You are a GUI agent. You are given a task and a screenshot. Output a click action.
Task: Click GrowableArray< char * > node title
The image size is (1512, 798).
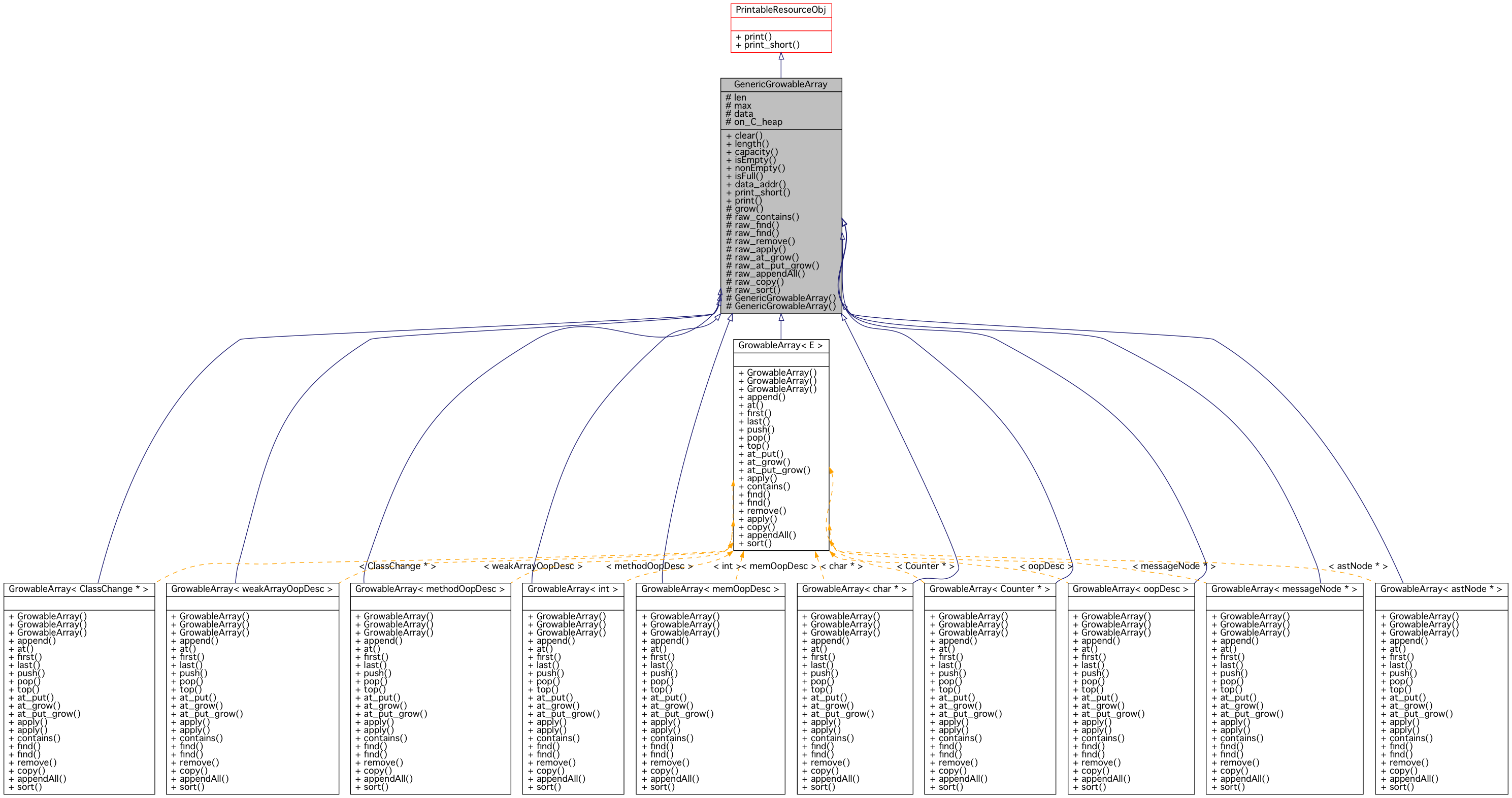pos(854,589)
